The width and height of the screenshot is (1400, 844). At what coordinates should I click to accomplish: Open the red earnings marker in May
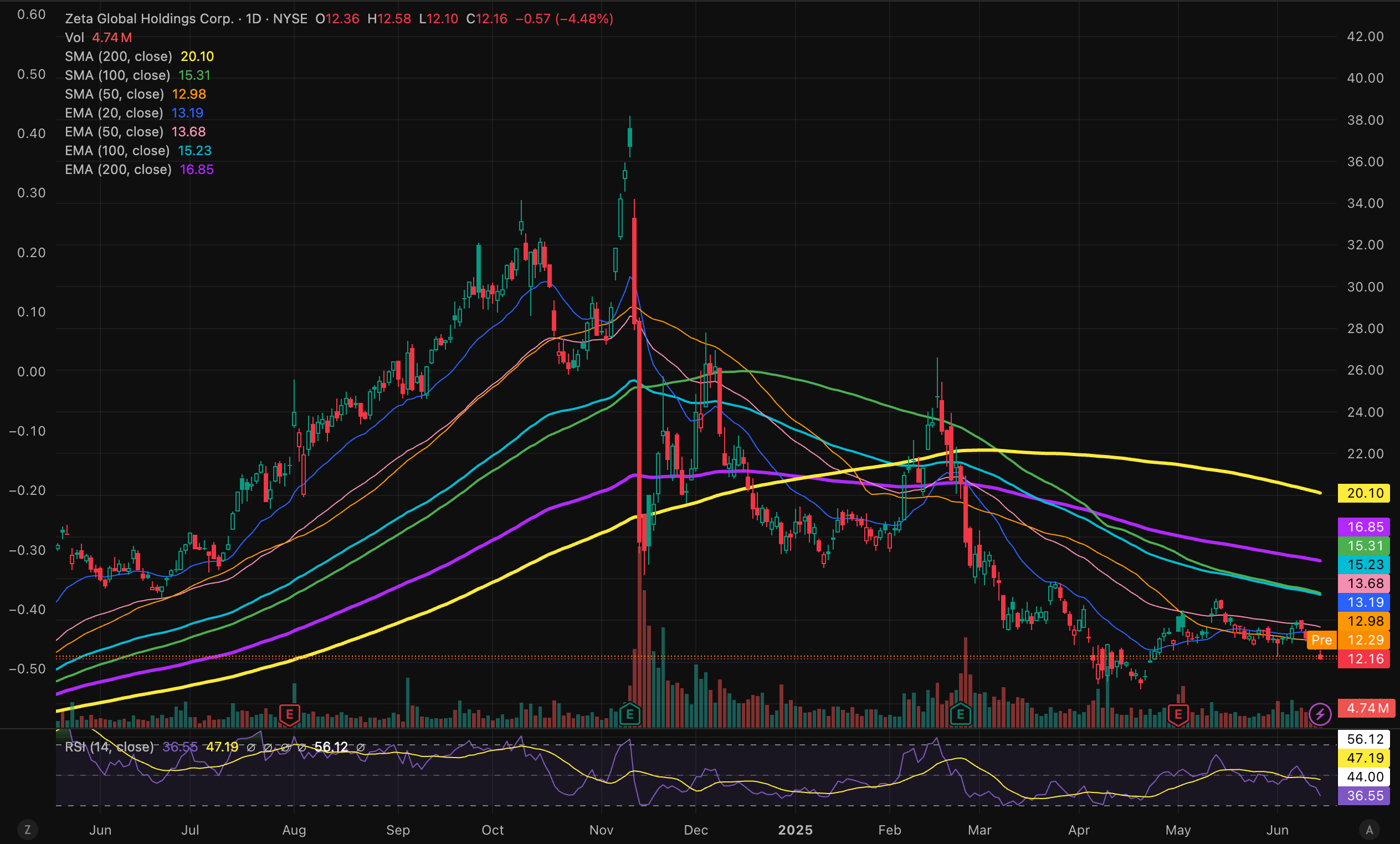[1178, 714]
